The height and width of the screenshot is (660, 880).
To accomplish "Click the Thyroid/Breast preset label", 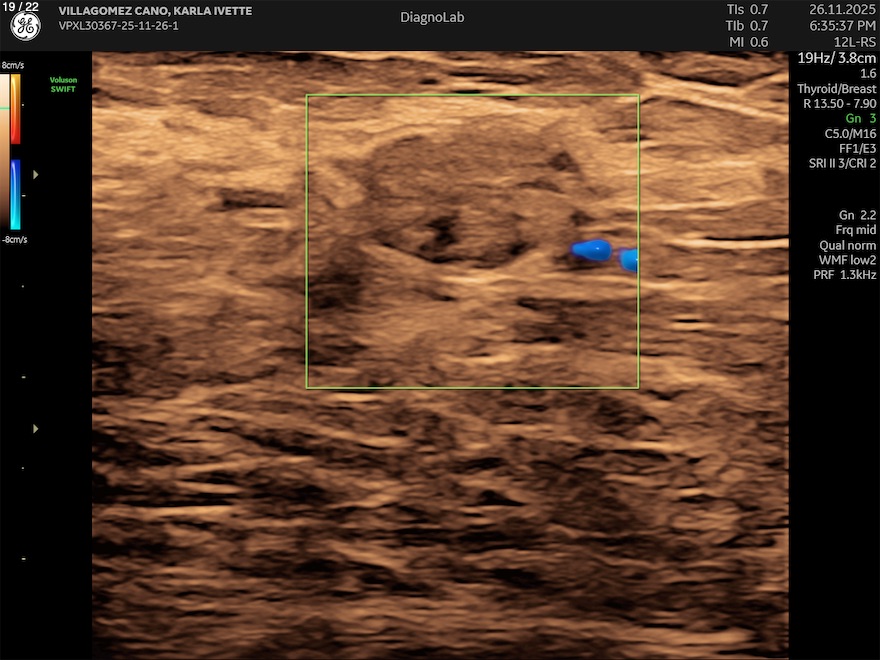I will (836, 89).
